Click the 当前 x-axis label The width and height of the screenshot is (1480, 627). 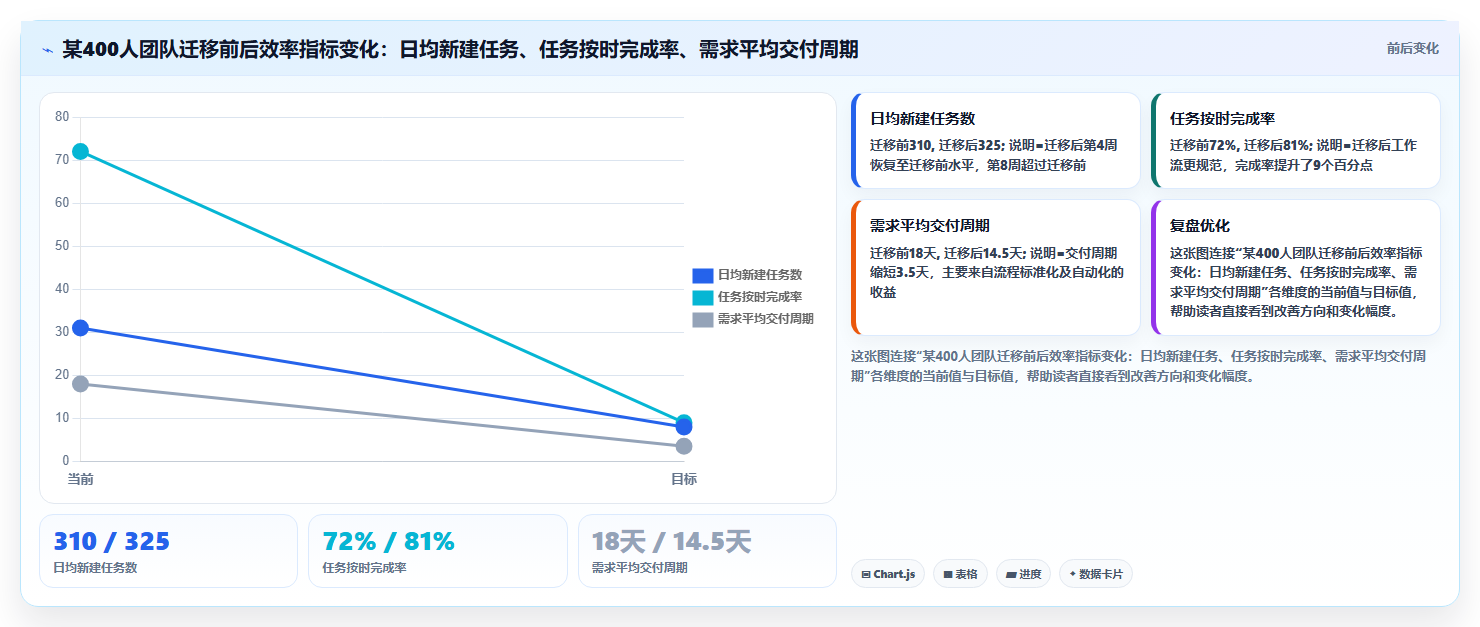tap(80, 479)
